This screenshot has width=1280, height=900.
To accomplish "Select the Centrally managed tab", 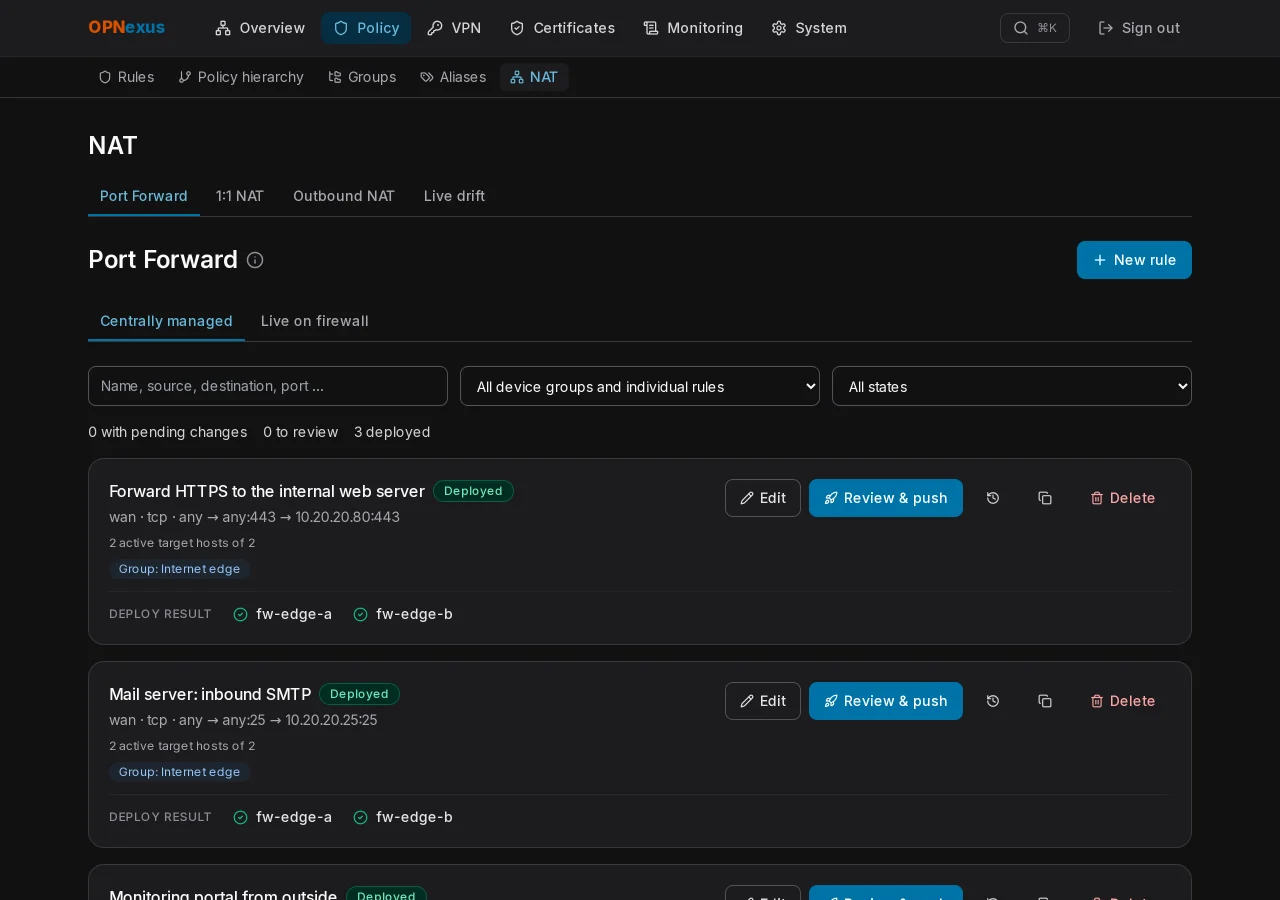I will click(x=166, y=321).
